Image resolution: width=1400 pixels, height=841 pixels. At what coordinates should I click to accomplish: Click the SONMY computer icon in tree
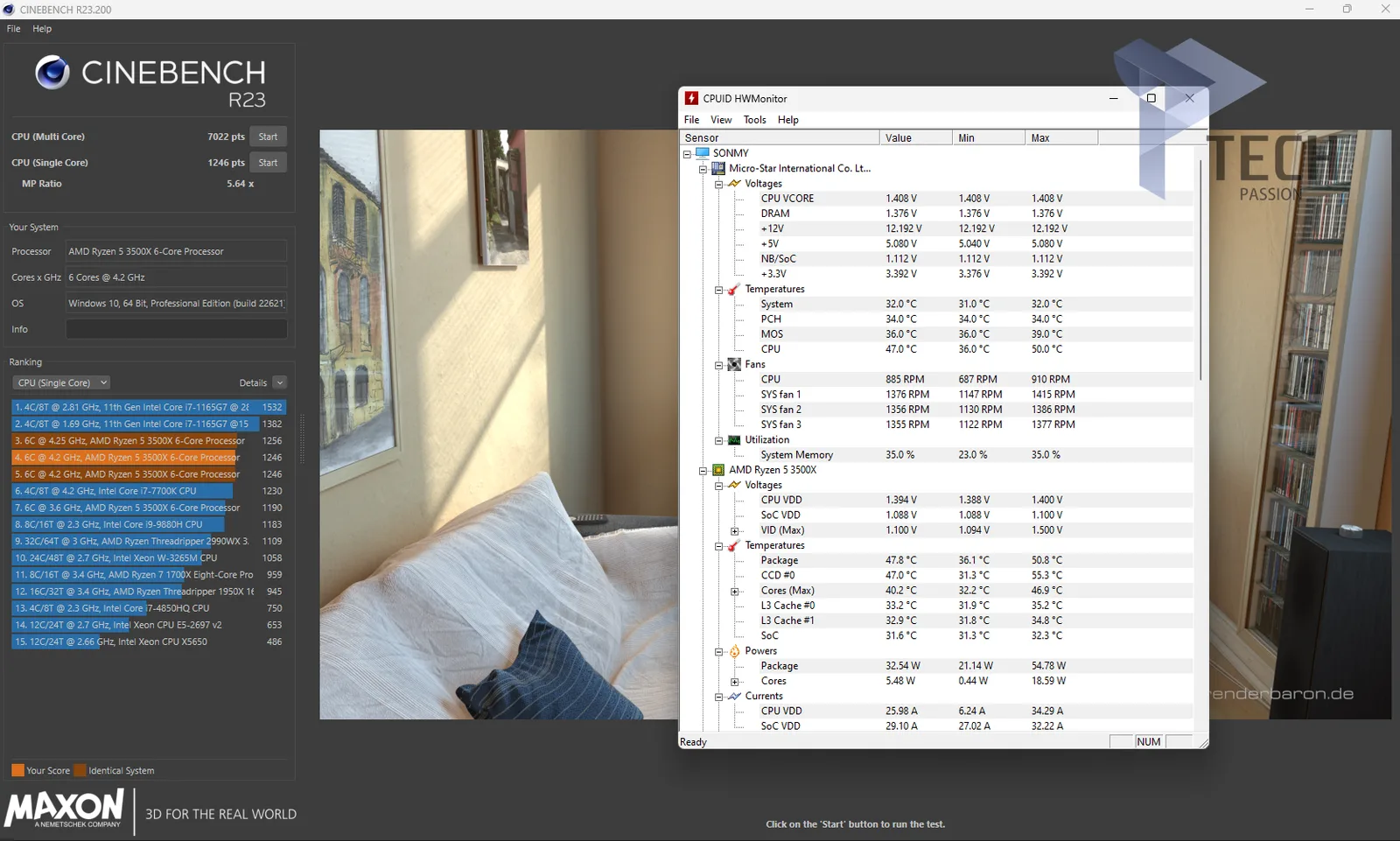703,153
